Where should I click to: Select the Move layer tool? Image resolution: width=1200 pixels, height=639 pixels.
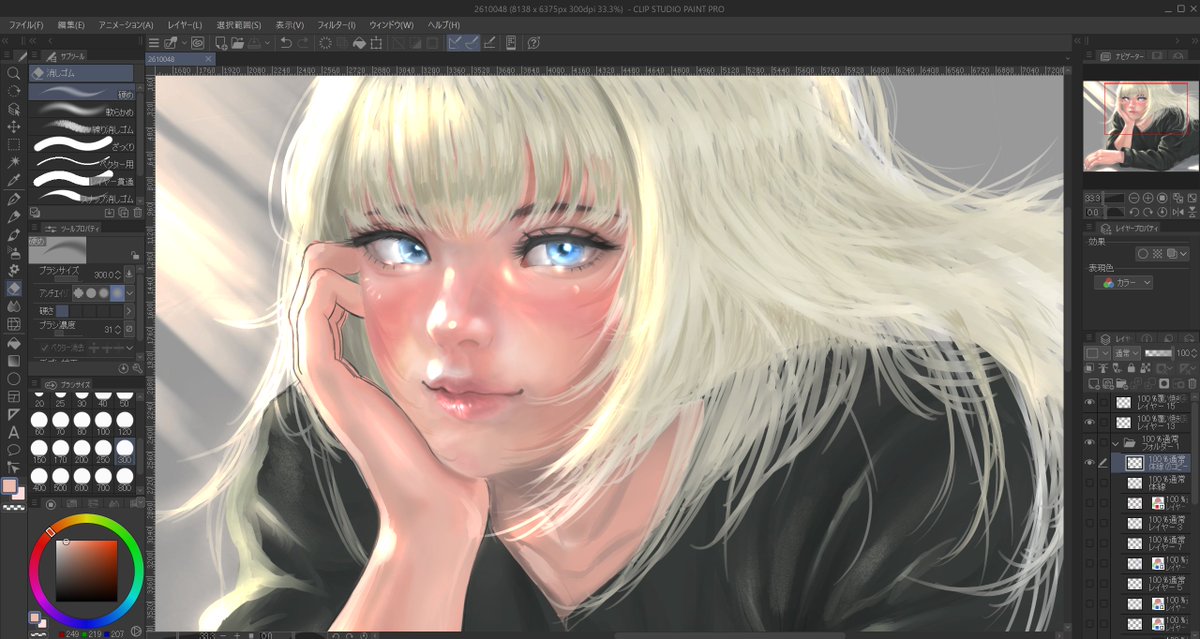click(x=13, y=127)
